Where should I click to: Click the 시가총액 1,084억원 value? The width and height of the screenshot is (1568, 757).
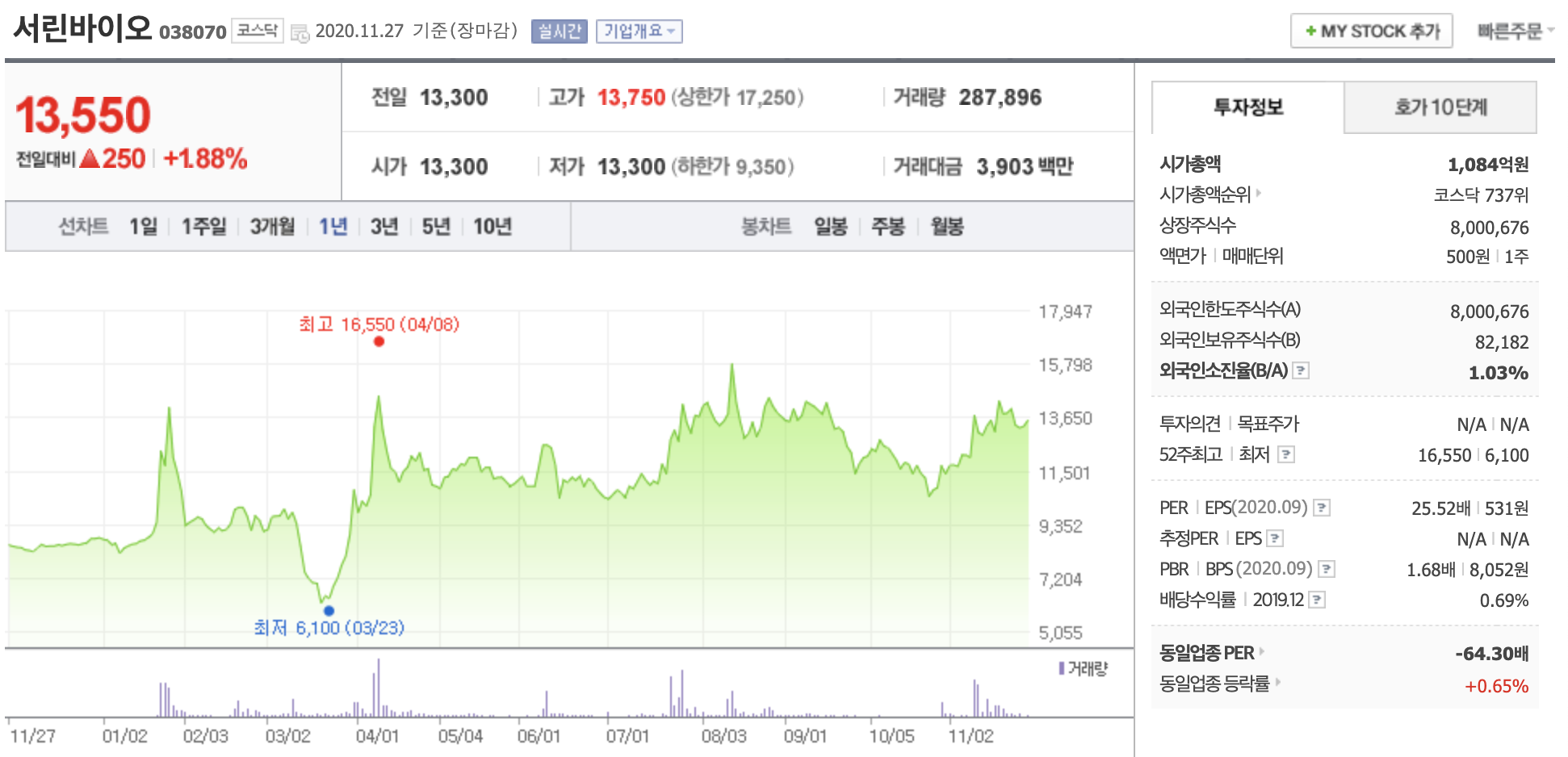[x=1488, y=165]
